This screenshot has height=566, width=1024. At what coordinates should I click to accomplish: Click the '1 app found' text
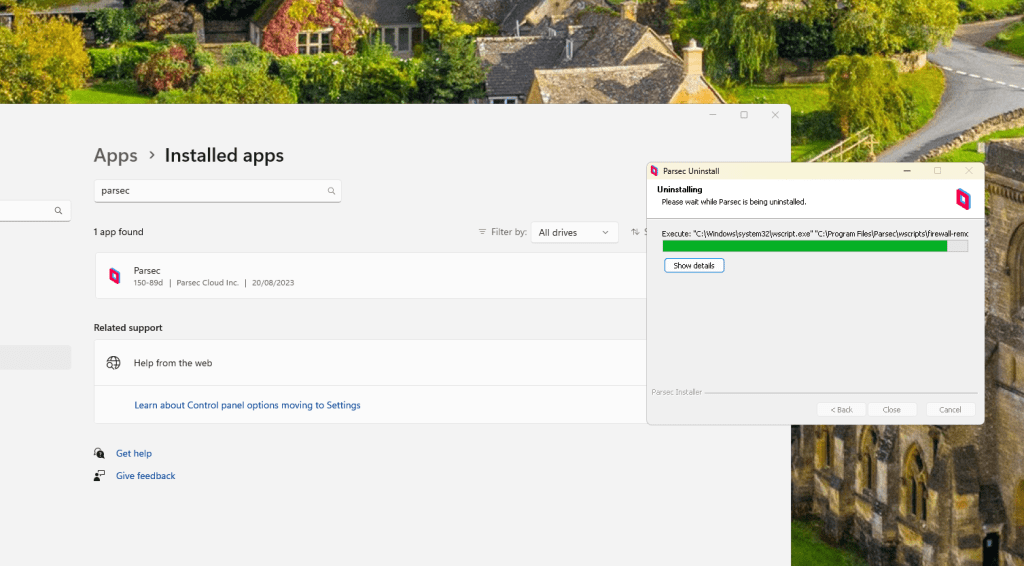tap(118, 232)
